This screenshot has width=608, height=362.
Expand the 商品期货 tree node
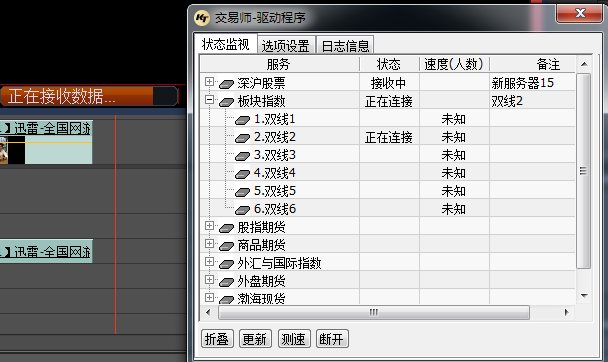click(209, 243)
